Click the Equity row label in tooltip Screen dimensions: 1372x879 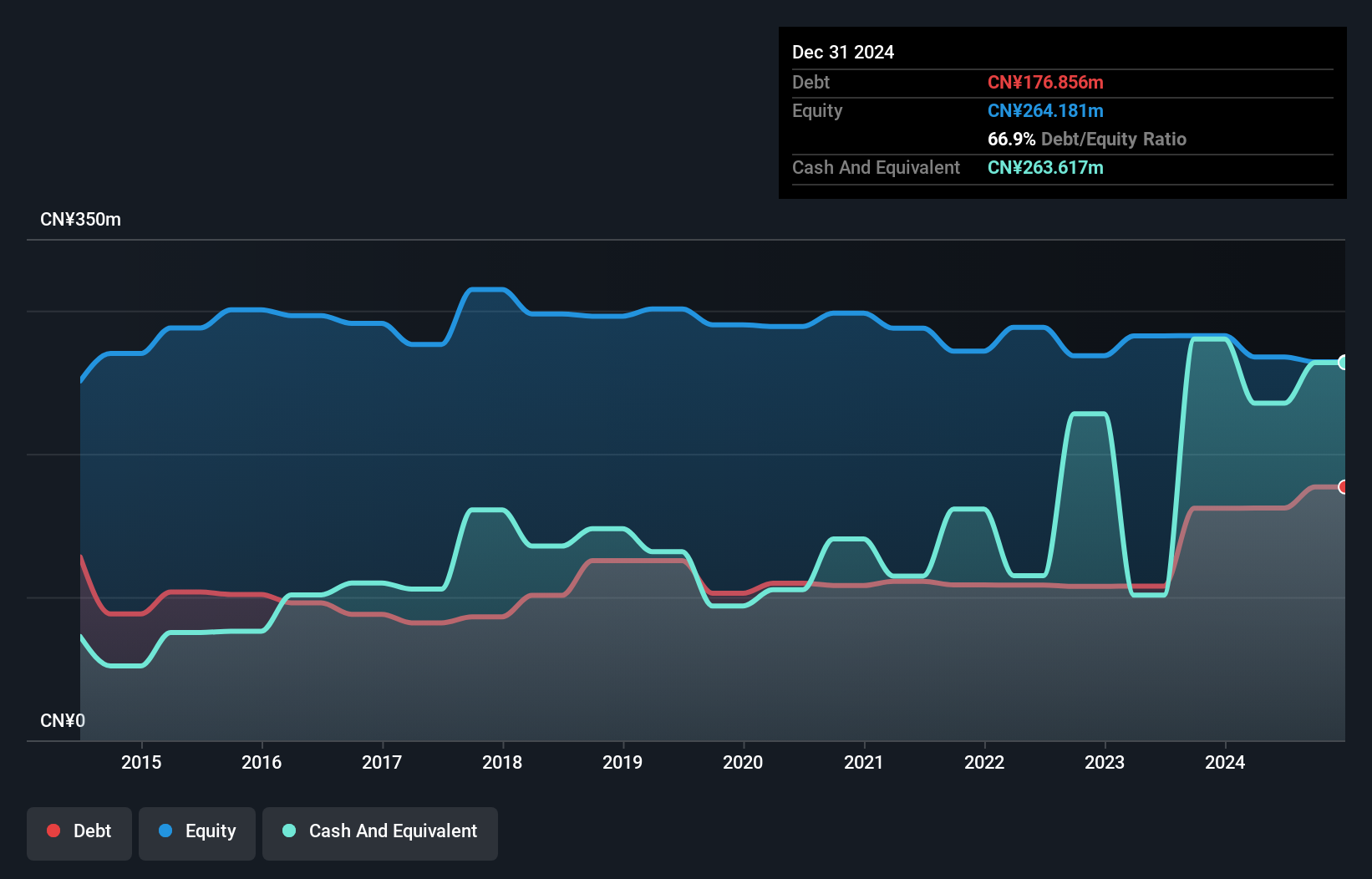click(817, 110)
